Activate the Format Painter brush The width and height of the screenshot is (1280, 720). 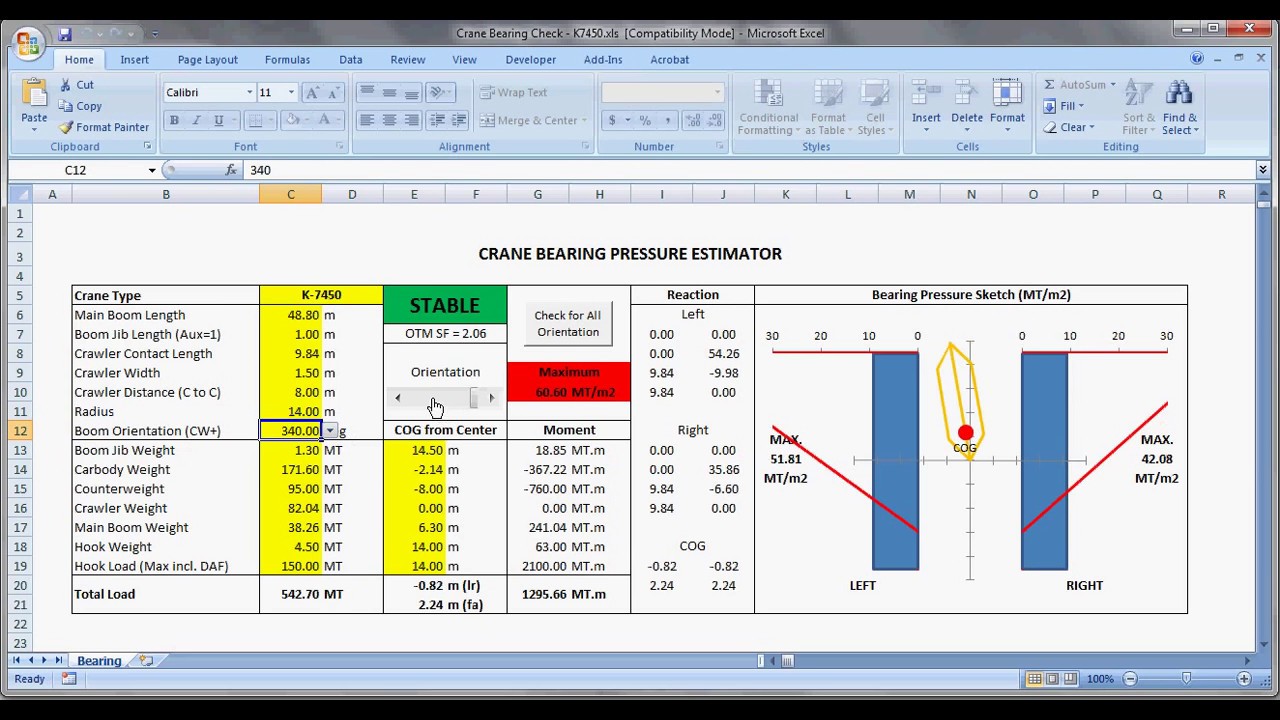pos(104,127)
